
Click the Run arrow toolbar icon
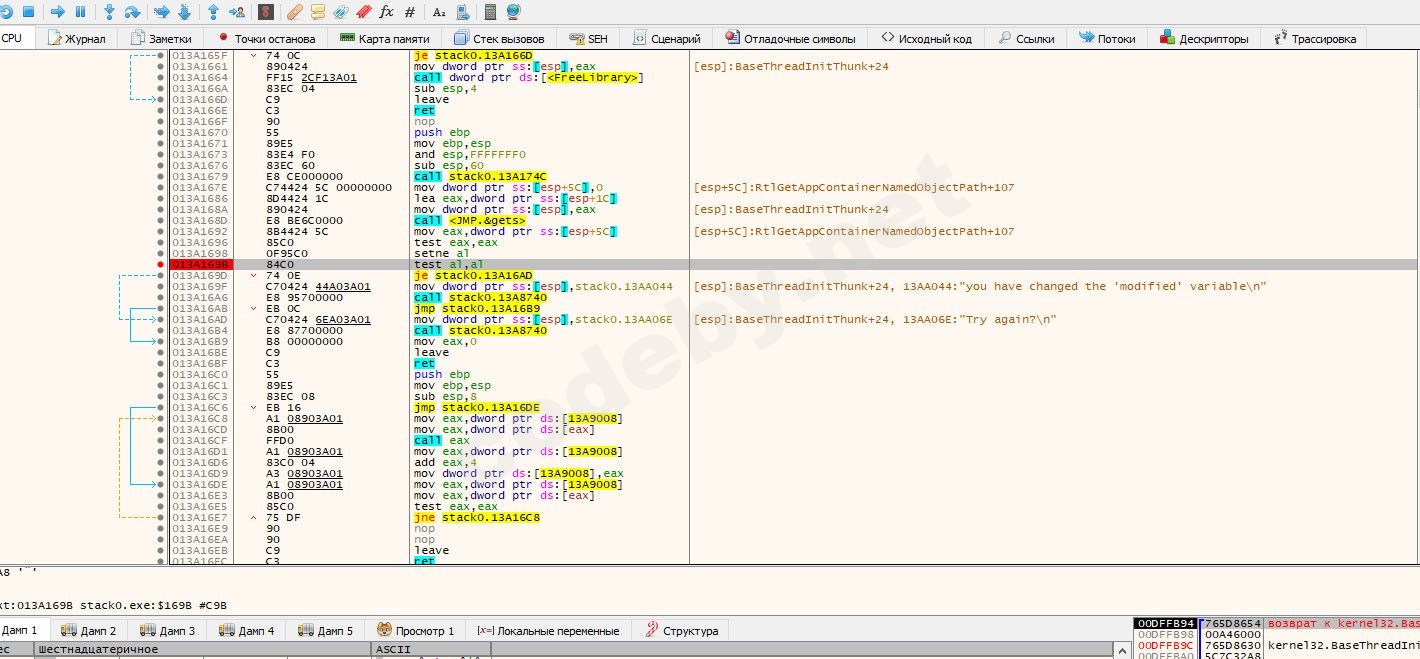tap(57, 12)
